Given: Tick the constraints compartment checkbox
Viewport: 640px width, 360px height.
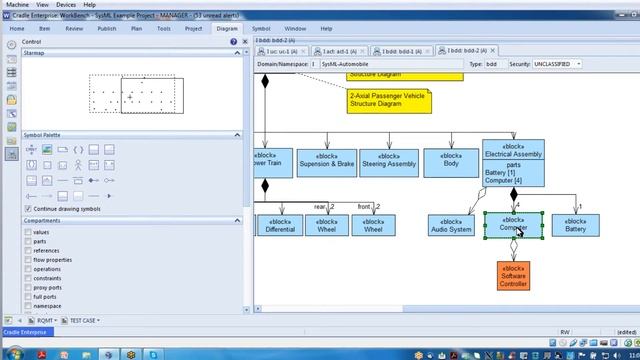Looking at the screenshot, I should tap(28, 278).
